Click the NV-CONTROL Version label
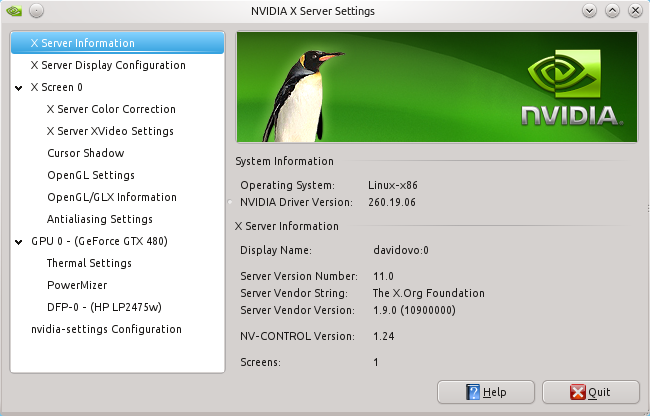Image resolution: width=650 pixels, height=416 pixels. (297, 336)
